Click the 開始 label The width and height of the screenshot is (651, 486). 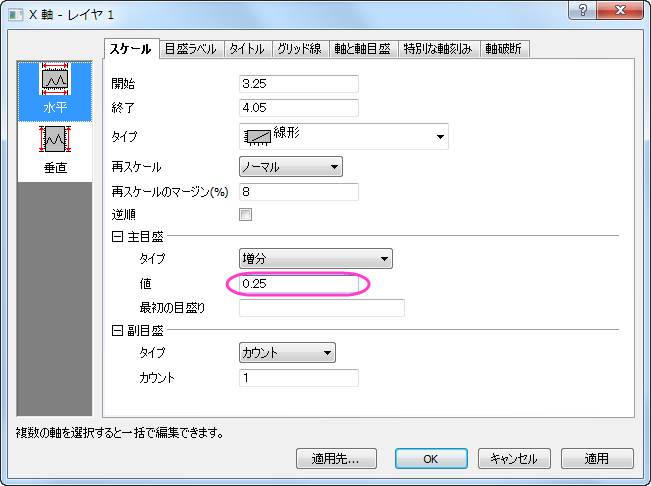(x=123, y=84)
